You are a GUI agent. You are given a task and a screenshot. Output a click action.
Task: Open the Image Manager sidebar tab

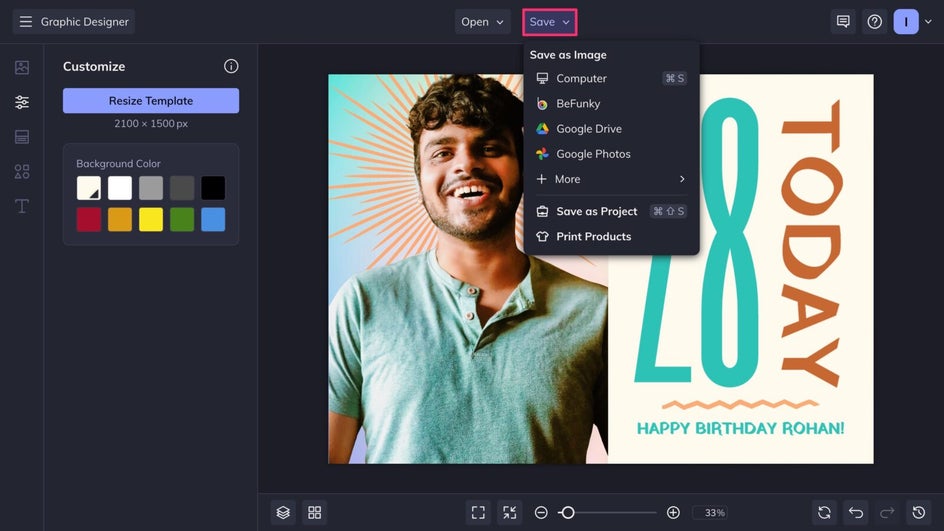[x=22, y=67]
